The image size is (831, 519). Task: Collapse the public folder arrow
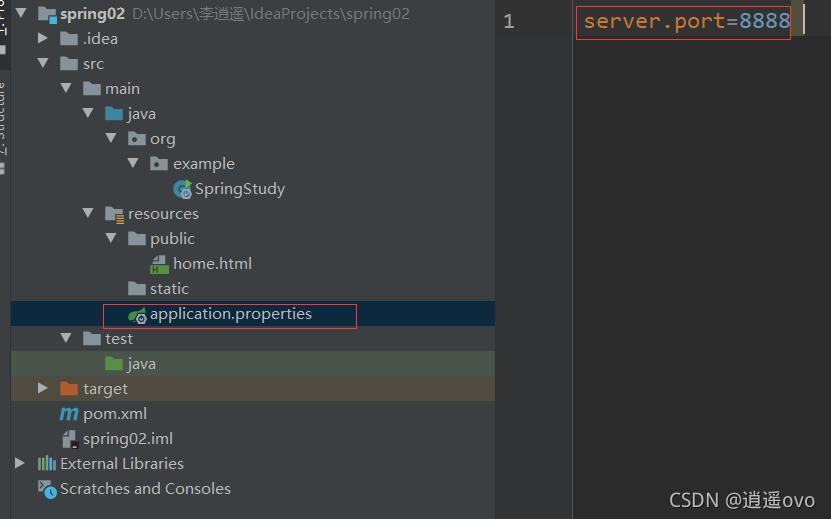coord(111,238)
